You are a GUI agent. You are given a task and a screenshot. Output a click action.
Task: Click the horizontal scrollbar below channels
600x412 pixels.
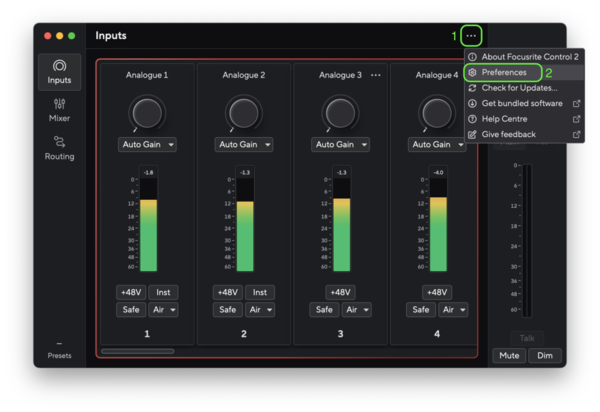[x=137, y=351]
